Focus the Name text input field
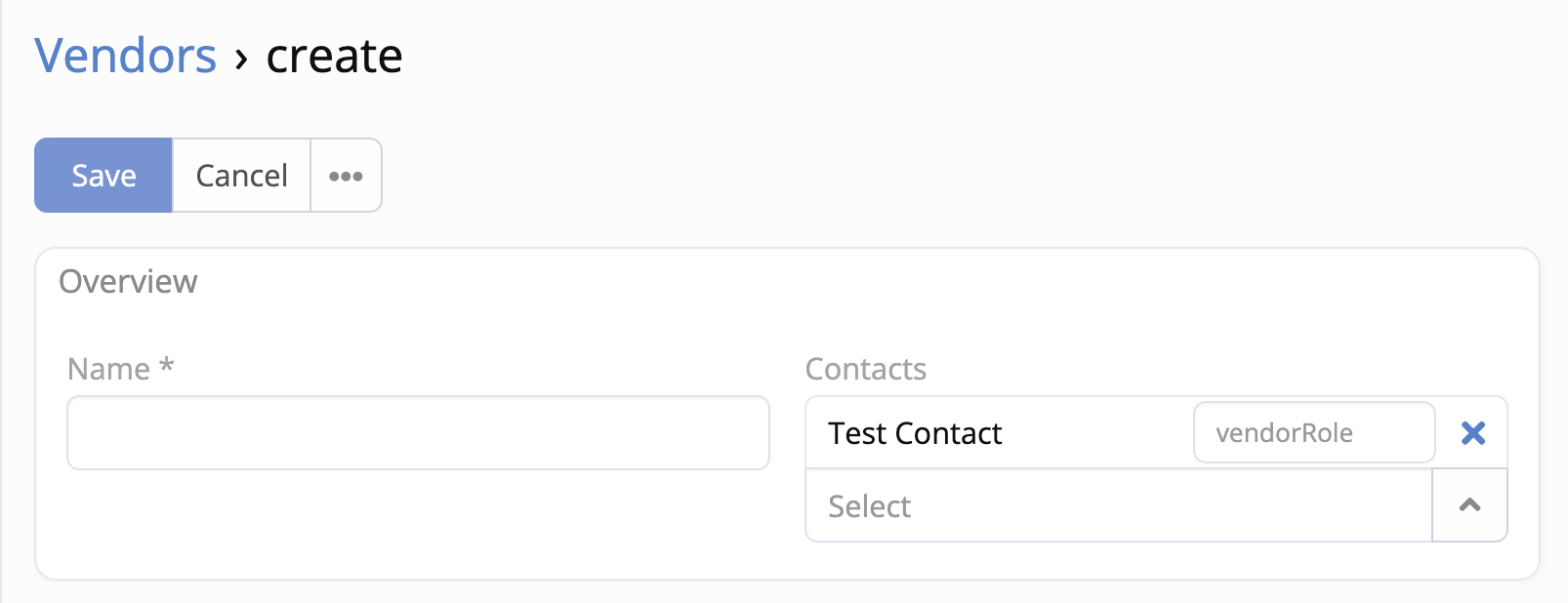This screenshot has width=1568, height=603. click(418, 432)
